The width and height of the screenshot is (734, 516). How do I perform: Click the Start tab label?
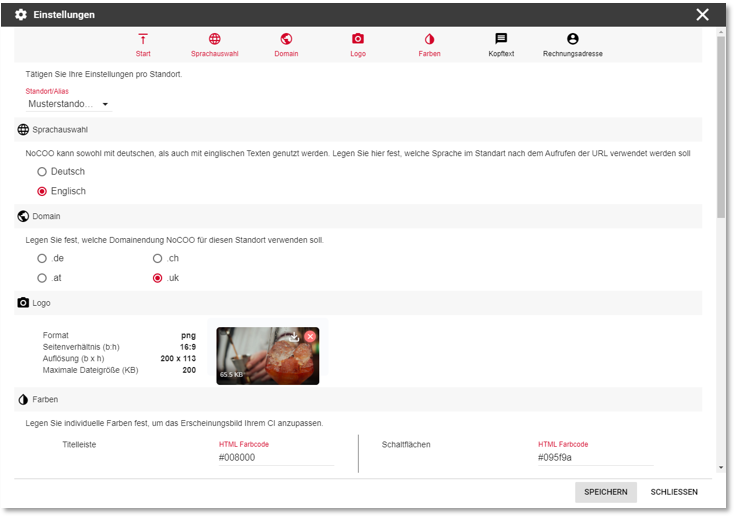tap(143, 54)
